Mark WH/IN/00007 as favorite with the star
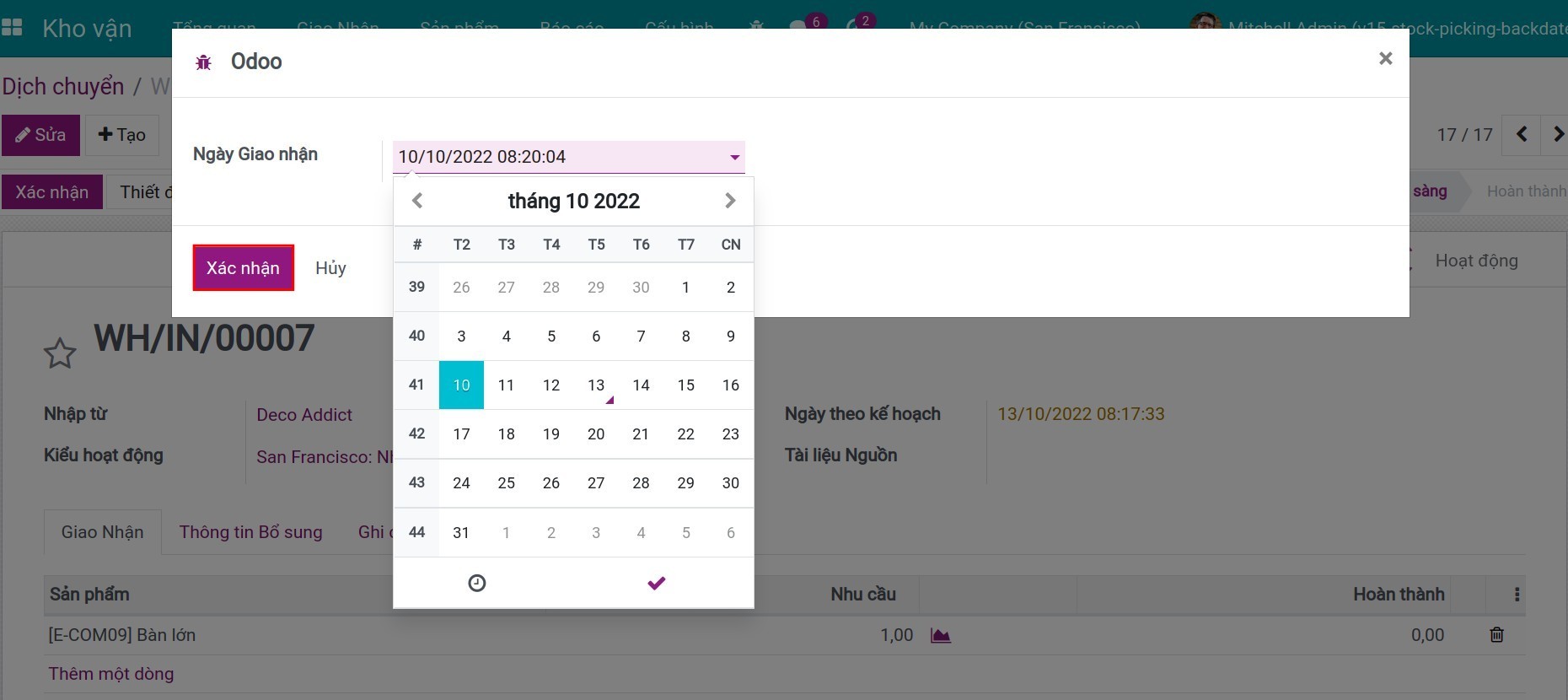This screenshot has height=700, width=1568. [60, 353]
